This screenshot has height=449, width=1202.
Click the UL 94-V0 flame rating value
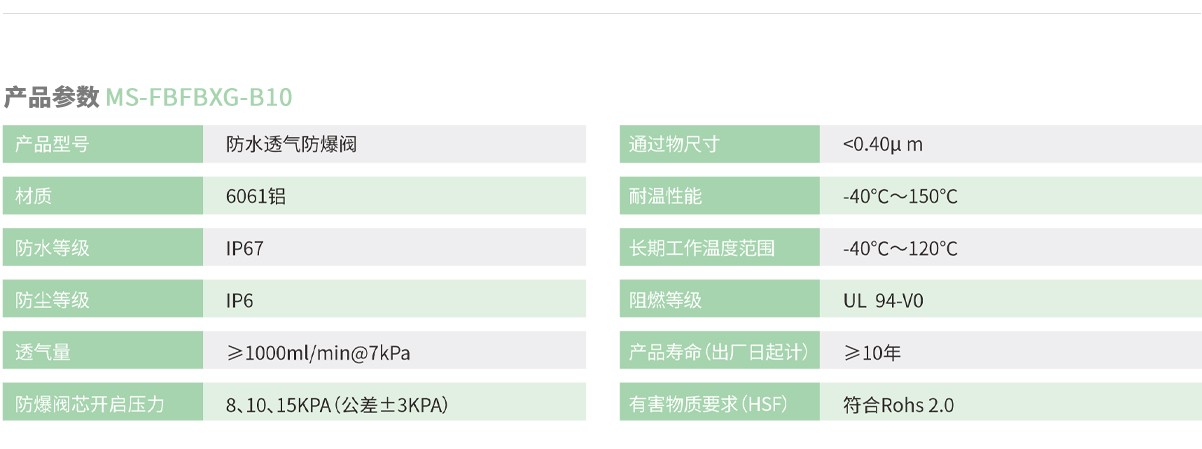click(x=884, y=300)
